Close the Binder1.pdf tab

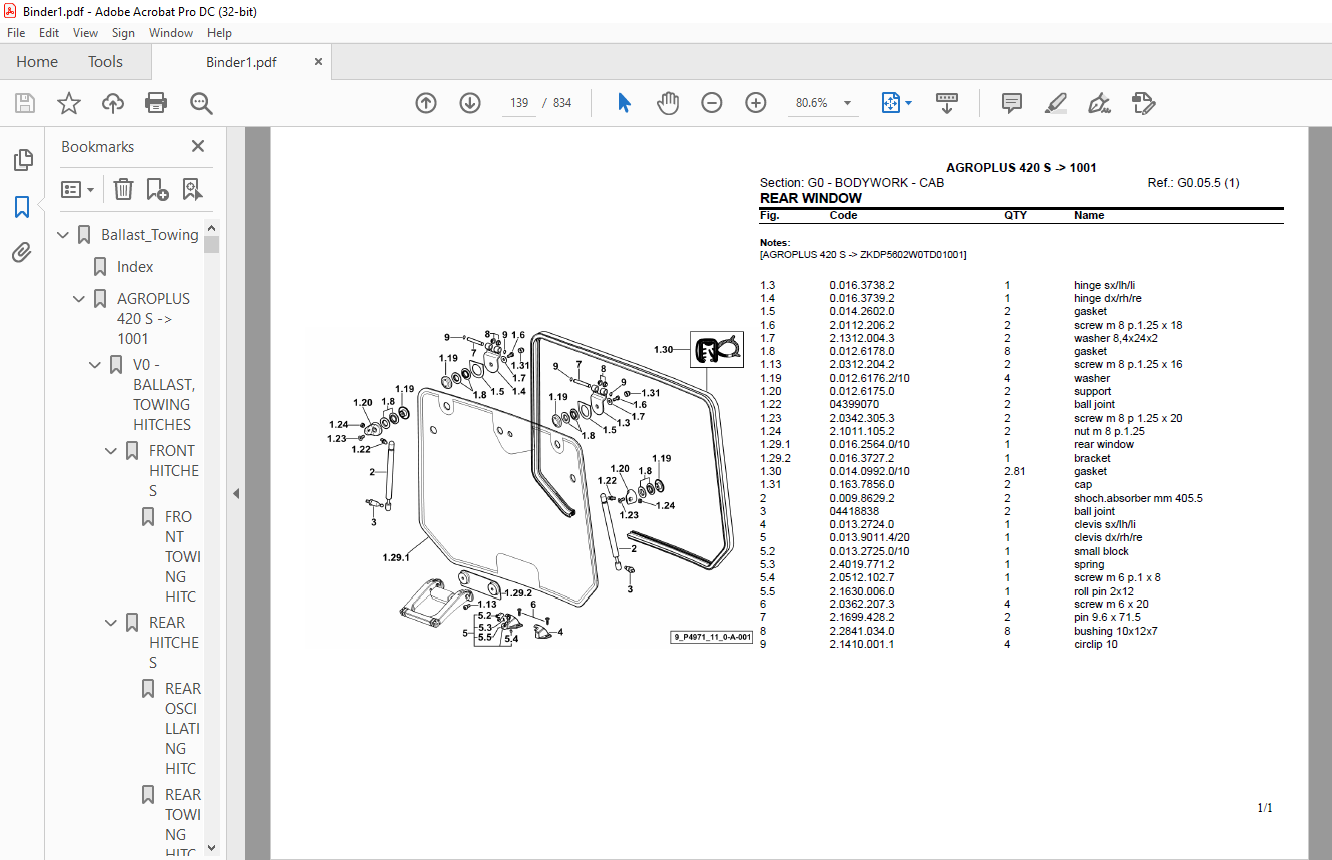pyautogui.click(x=319, y=62)
